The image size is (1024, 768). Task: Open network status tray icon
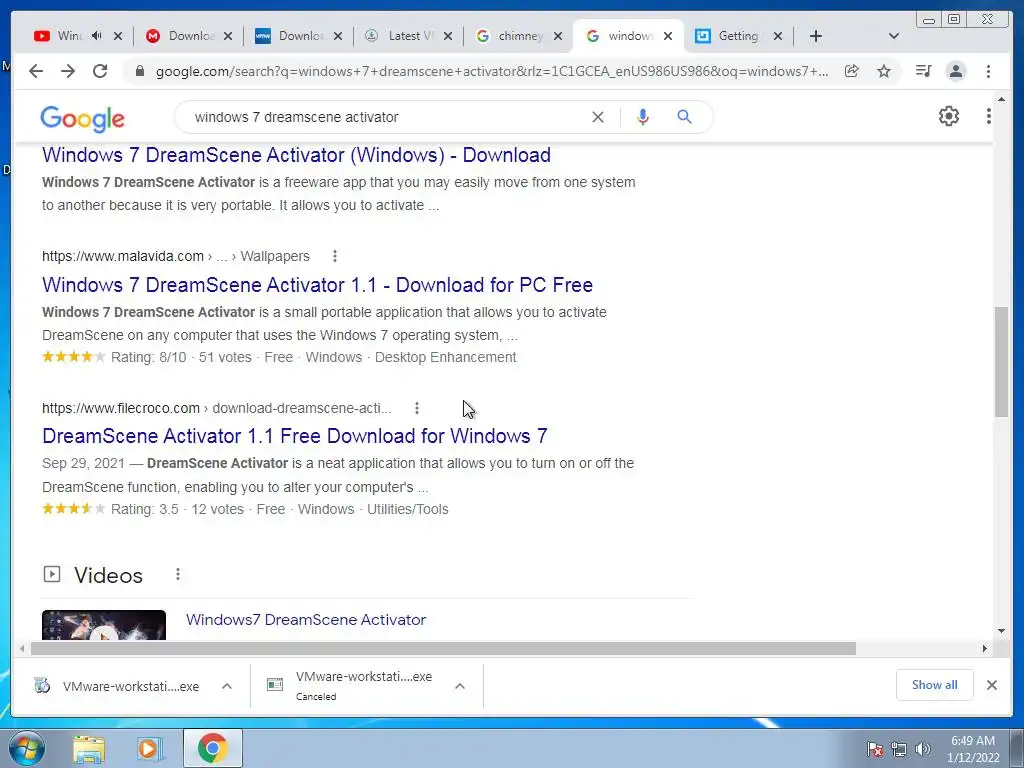coord(899,749)
